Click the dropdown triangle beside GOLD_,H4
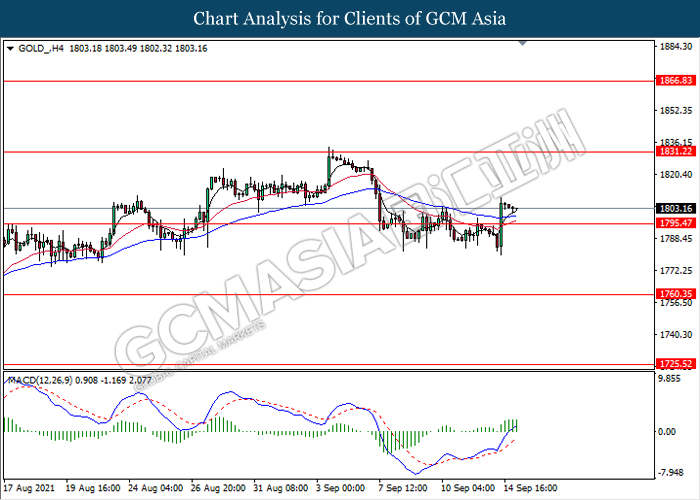The image size is (700, 500). (x=11, y=48)
